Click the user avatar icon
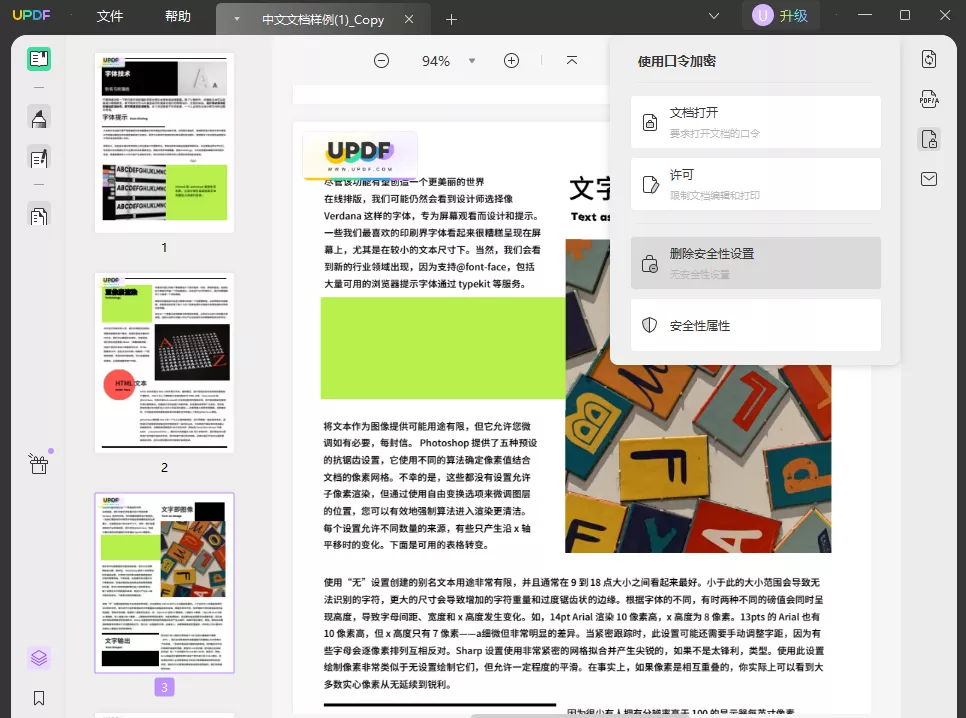 pyautogui.click(x=763, y=15)
